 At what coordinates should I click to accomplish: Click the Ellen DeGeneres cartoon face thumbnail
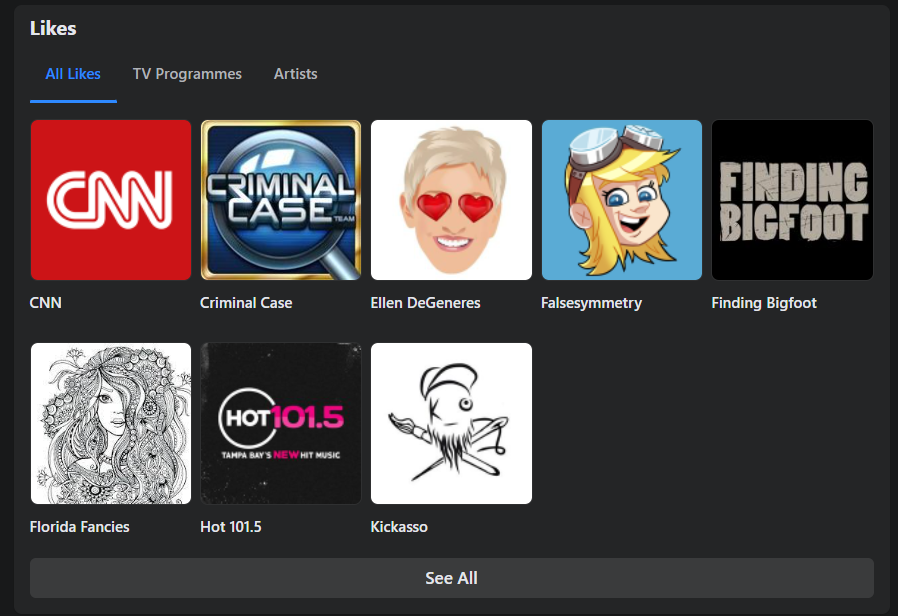click(x=451, y=200)
